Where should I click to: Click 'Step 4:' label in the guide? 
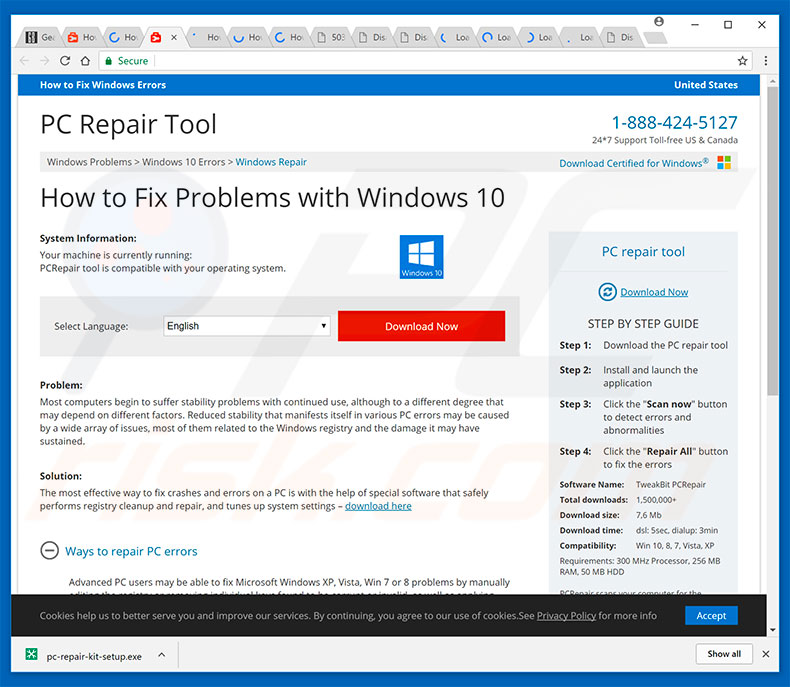575,452
